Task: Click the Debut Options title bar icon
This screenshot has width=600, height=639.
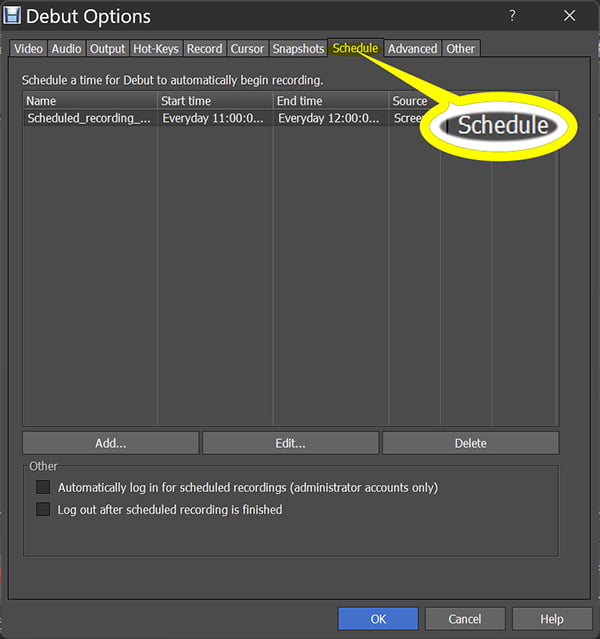Action: click(12, 16)
